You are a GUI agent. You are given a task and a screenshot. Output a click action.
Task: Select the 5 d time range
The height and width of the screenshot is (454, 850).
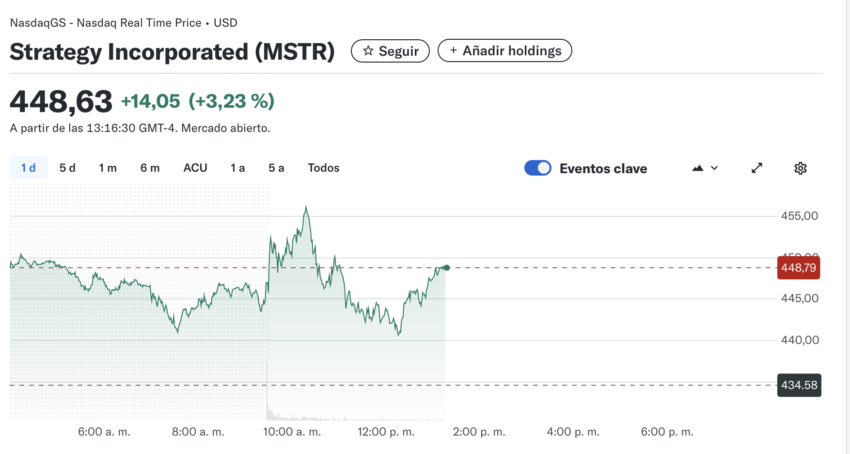coord(67,168)
